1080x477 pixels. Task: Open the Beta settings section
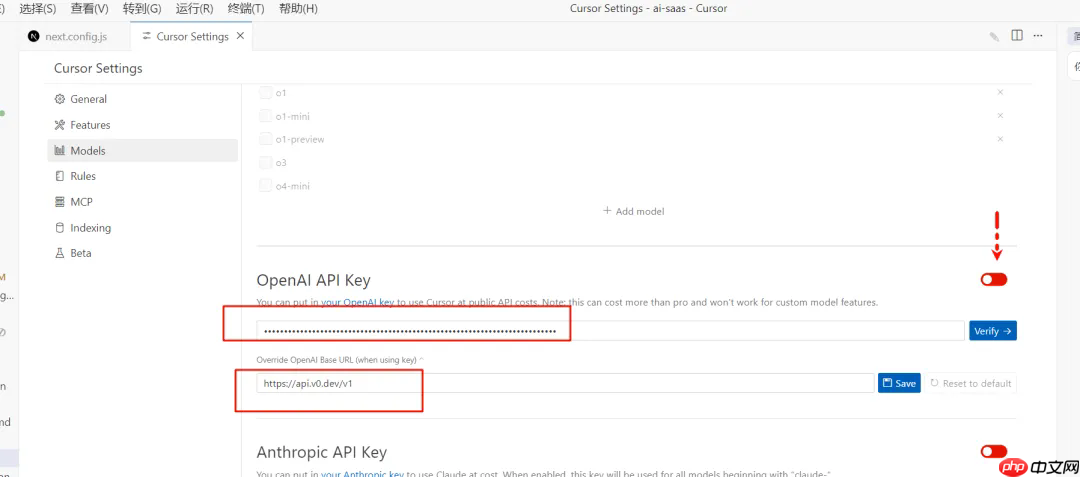click(80, 253)
